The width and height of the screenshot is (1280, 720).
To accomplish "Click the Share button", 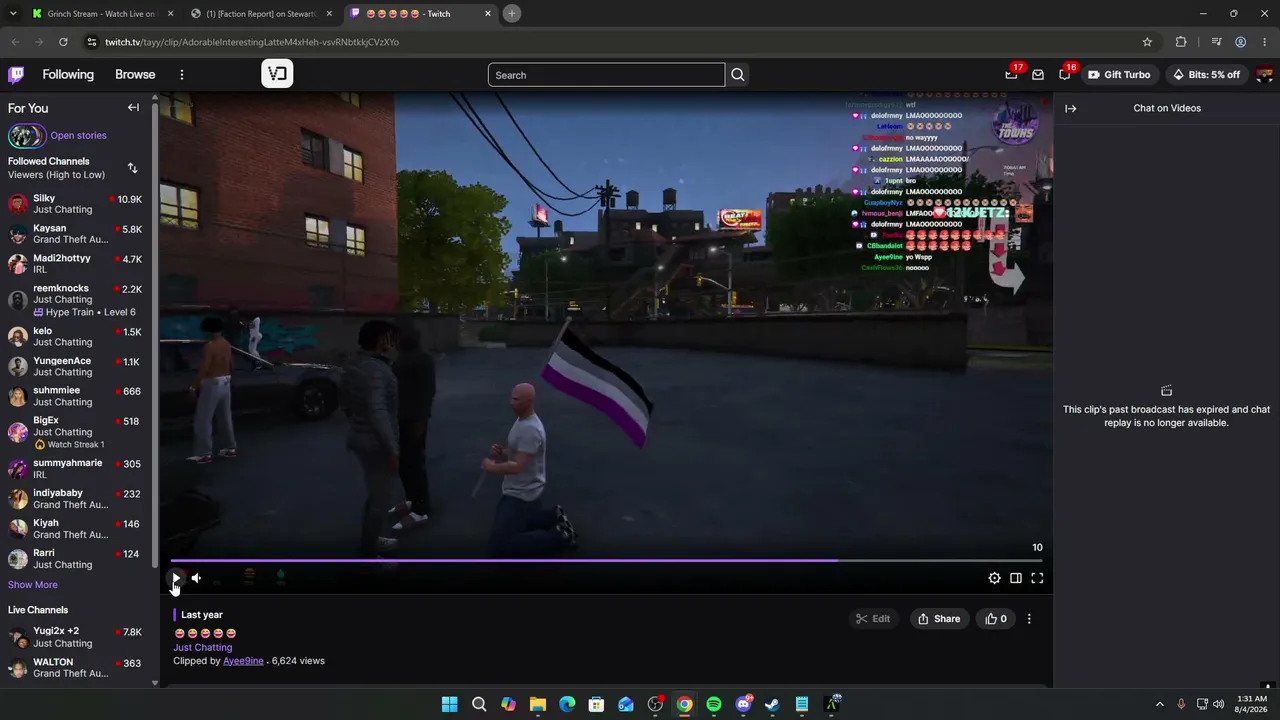I will (939, 619).
